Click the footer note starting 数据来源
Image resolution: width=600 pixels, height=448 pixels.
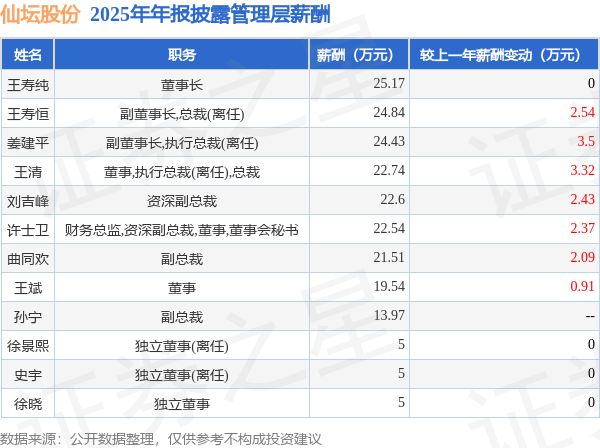[161, 439]
